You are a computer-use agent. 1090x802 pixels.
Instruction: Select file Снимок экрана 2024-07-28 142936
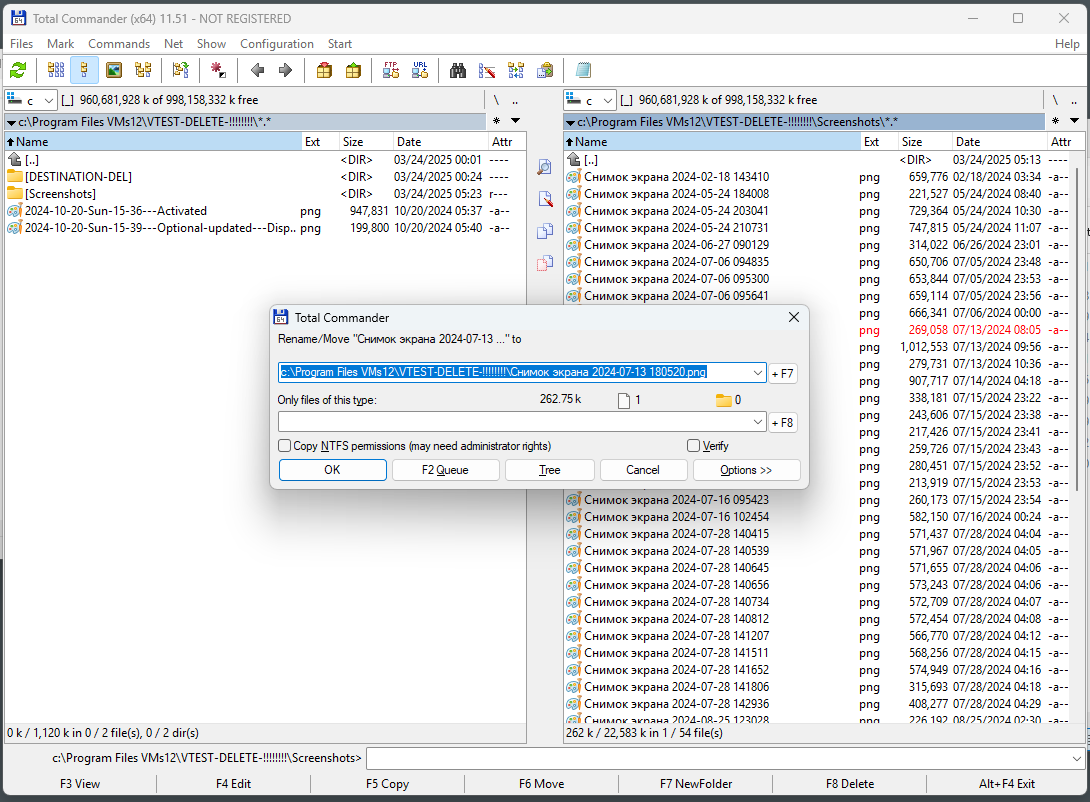click(x=676, y=703)
